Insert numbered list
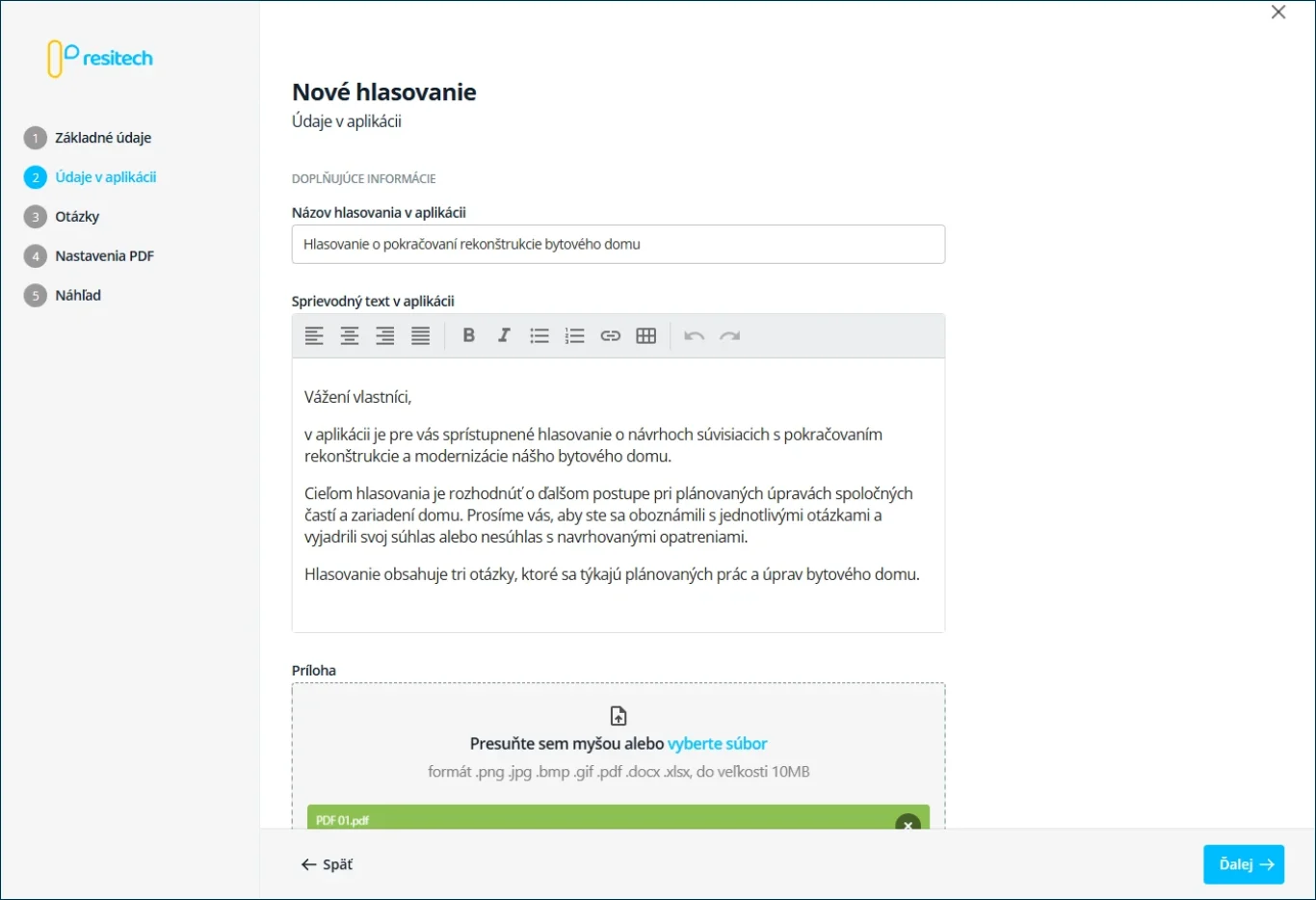 pos(575,335)
